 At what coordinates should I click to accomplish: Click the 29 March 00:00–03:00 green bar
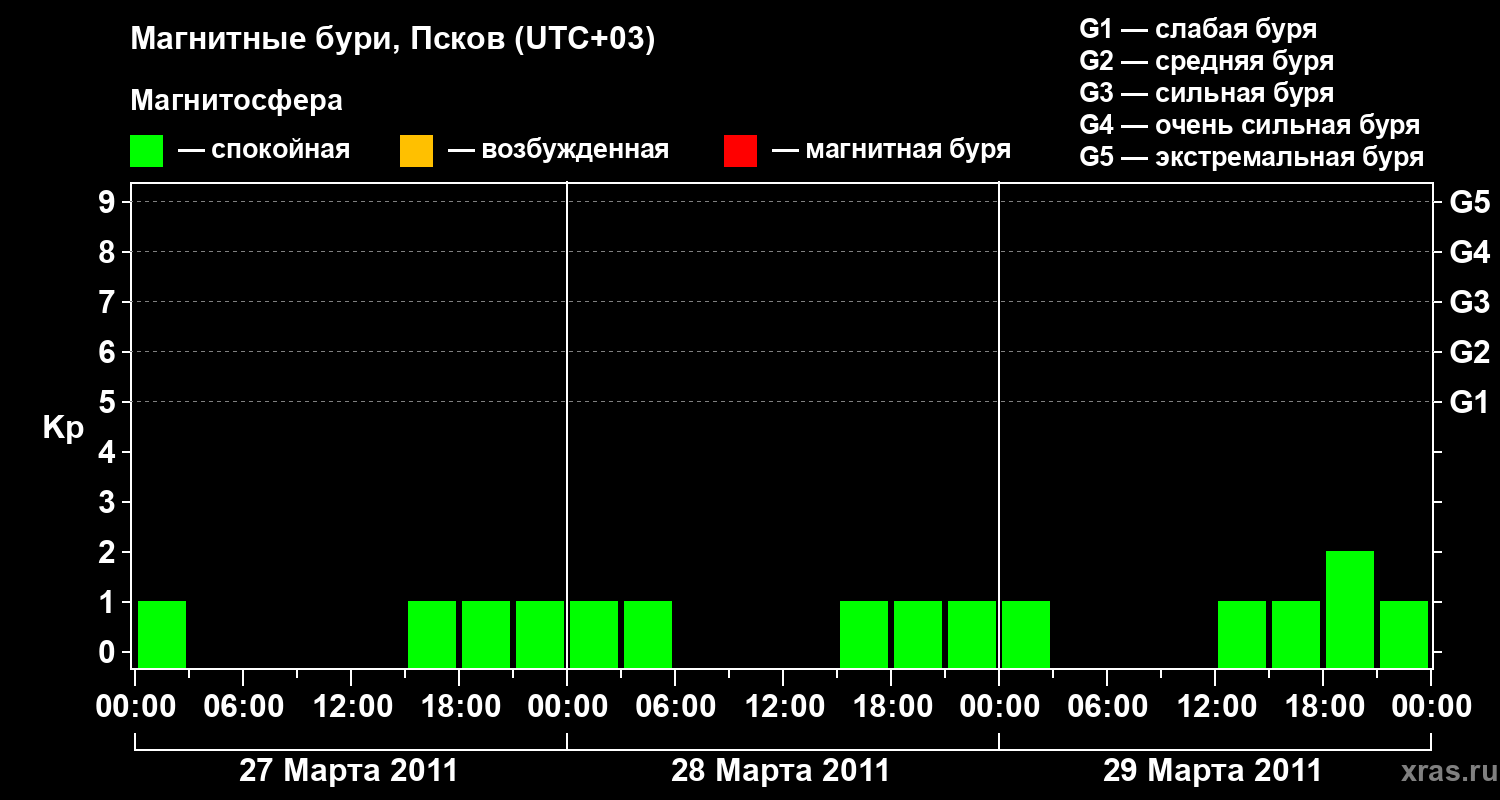coord(1026,634)
